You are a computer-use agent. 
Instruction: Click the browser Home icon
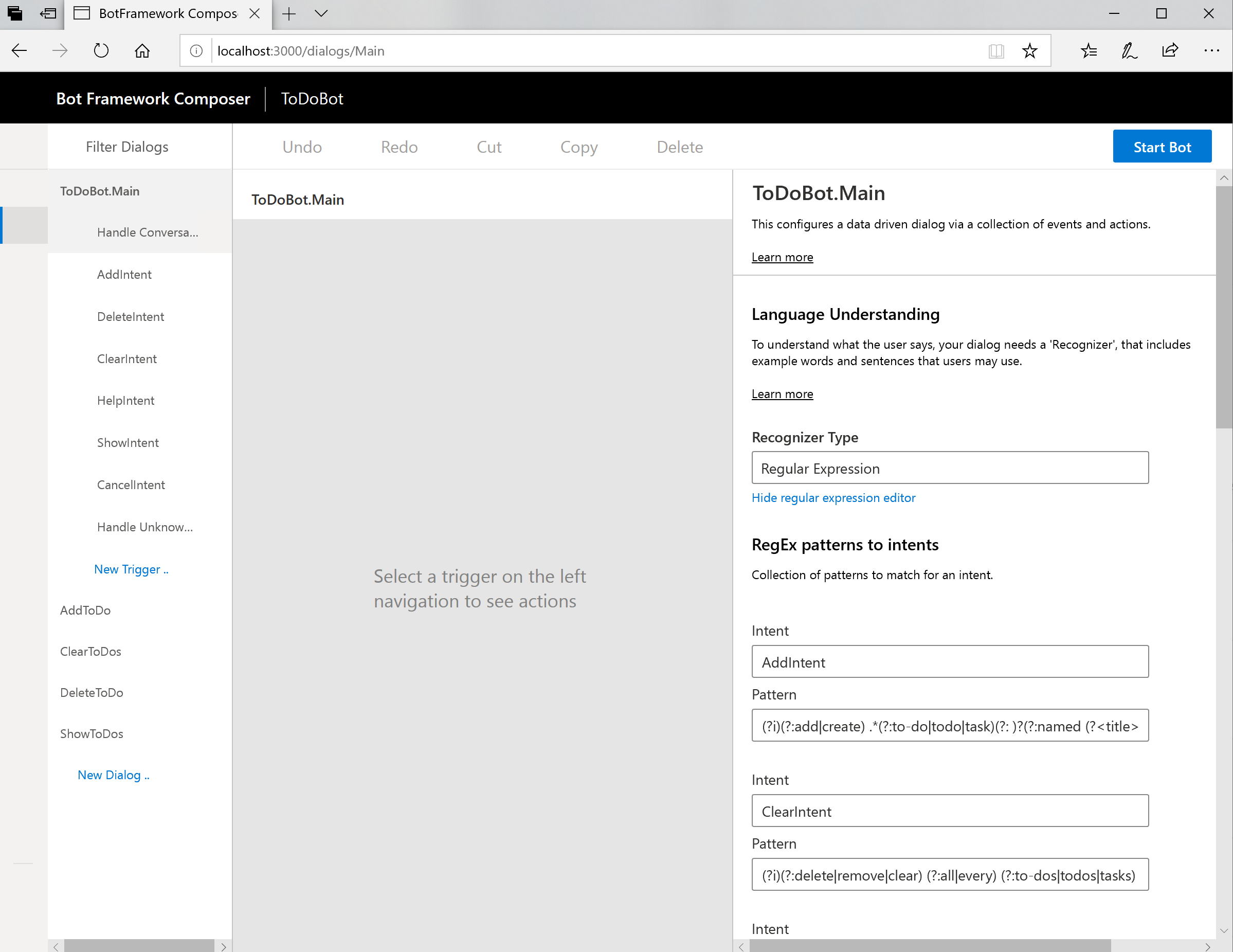tap(142, 51)
